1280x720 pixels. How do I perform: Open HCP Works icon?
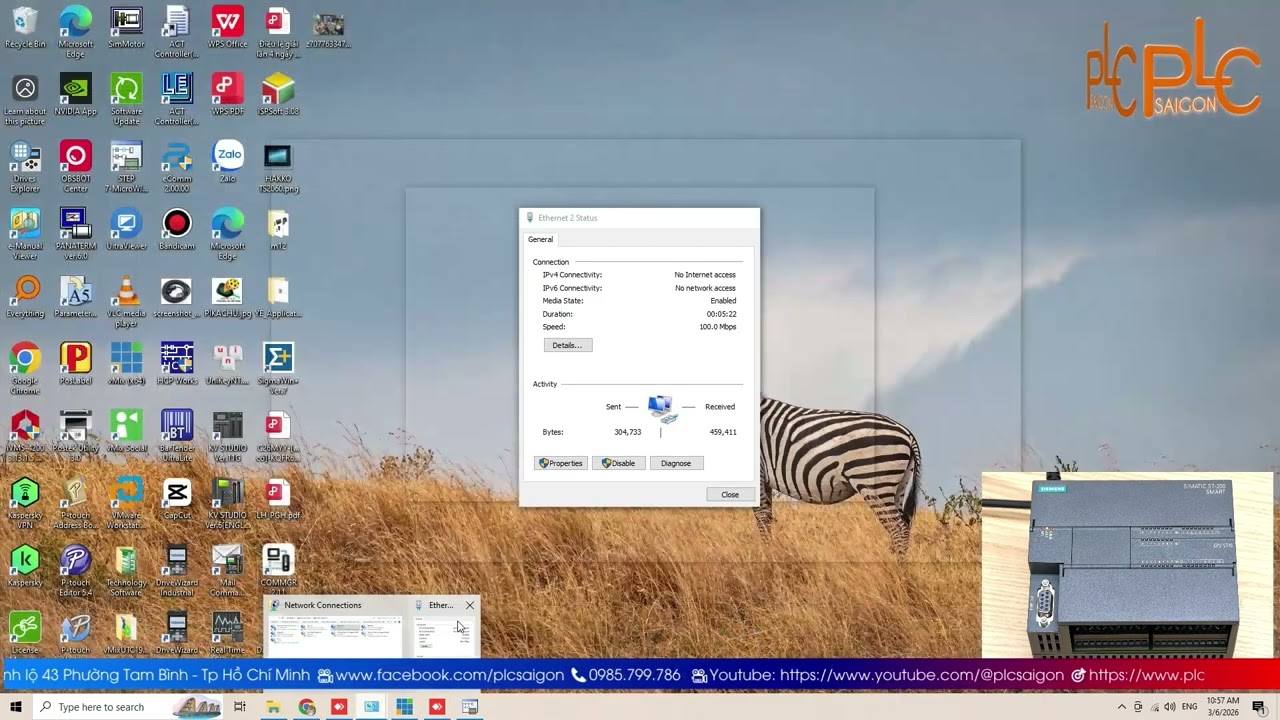pos(176,365)
